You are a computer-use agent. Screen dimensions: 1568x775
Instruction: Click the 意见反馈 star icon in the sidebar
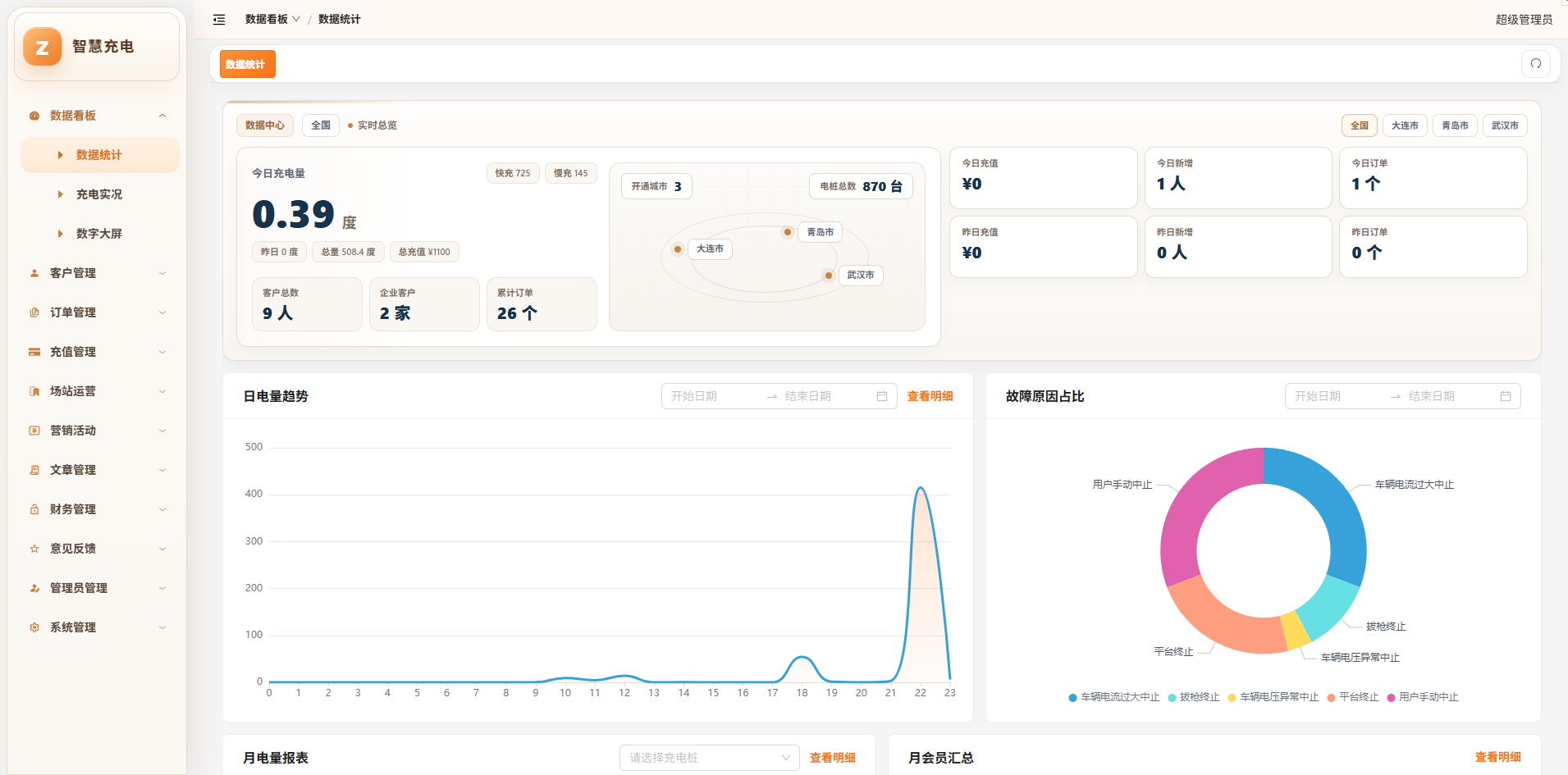pos(34,549)
